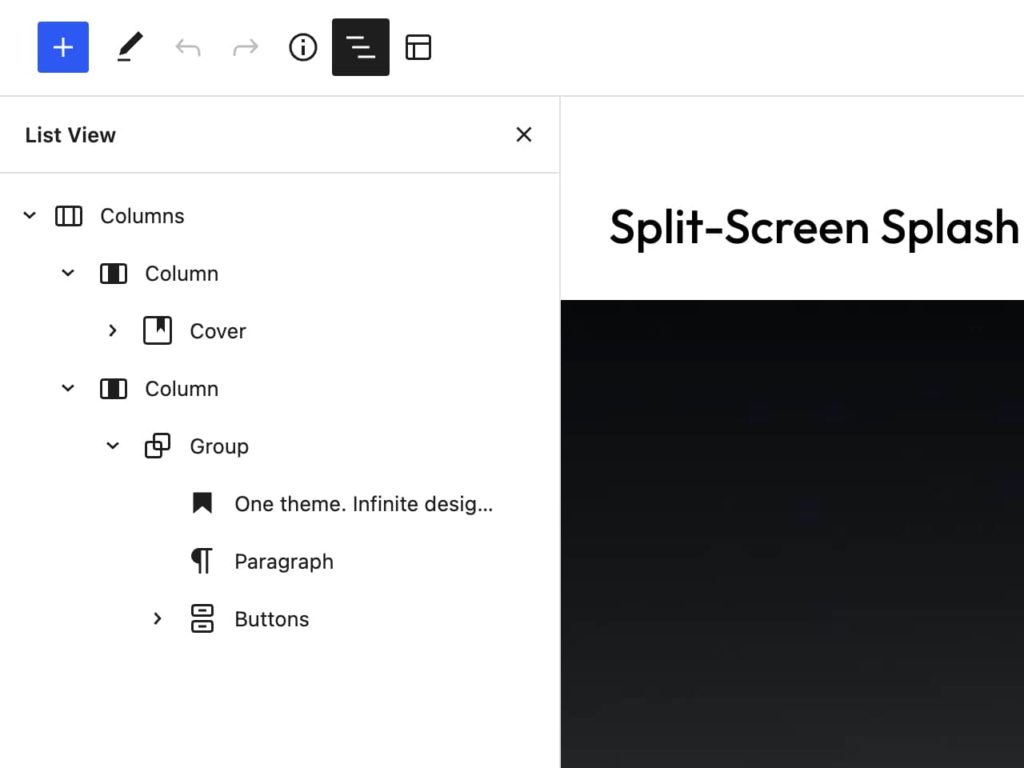The height and width of the screenshot is (768, 1024).
Task: Click the Group block icon
Action: tap(158, 446)
